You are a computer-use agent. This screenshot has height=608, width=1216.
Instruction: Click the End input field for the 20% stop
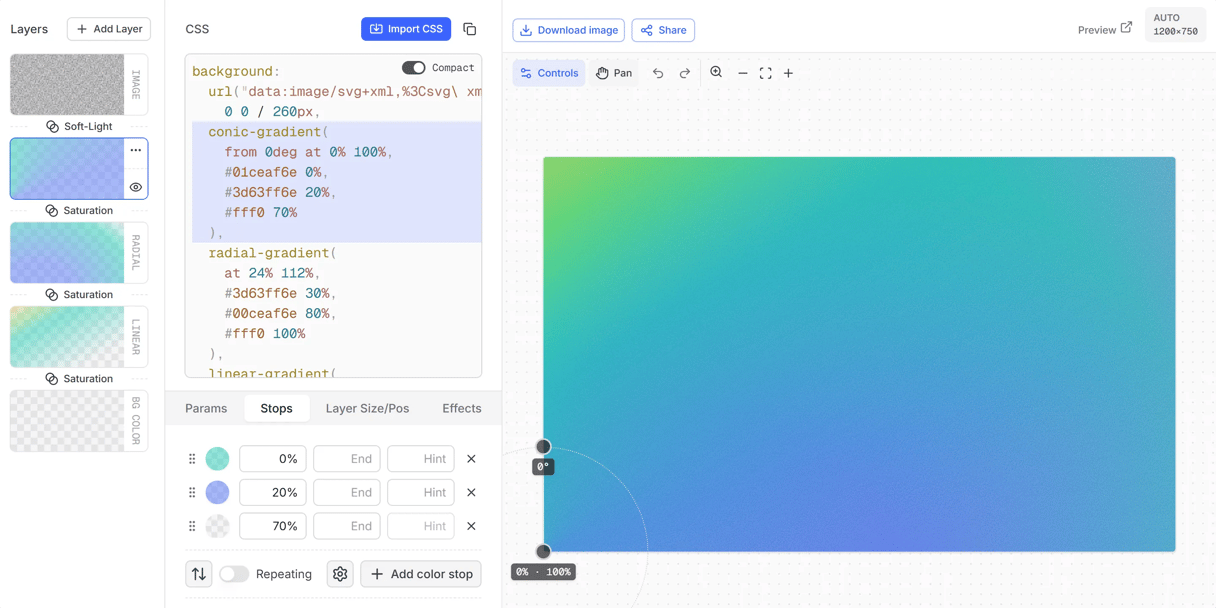[347, 492]
